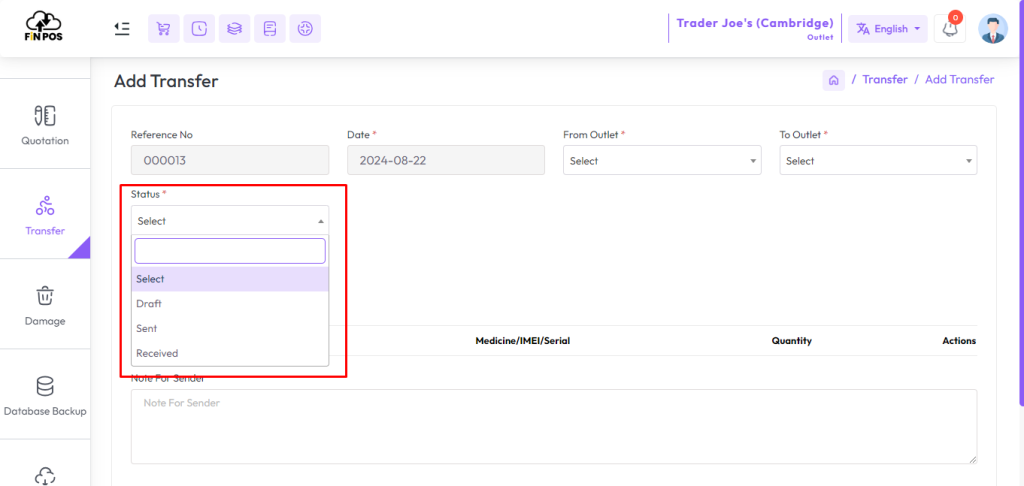Click the Add Transfer breadcrumb link

point(959,80)
